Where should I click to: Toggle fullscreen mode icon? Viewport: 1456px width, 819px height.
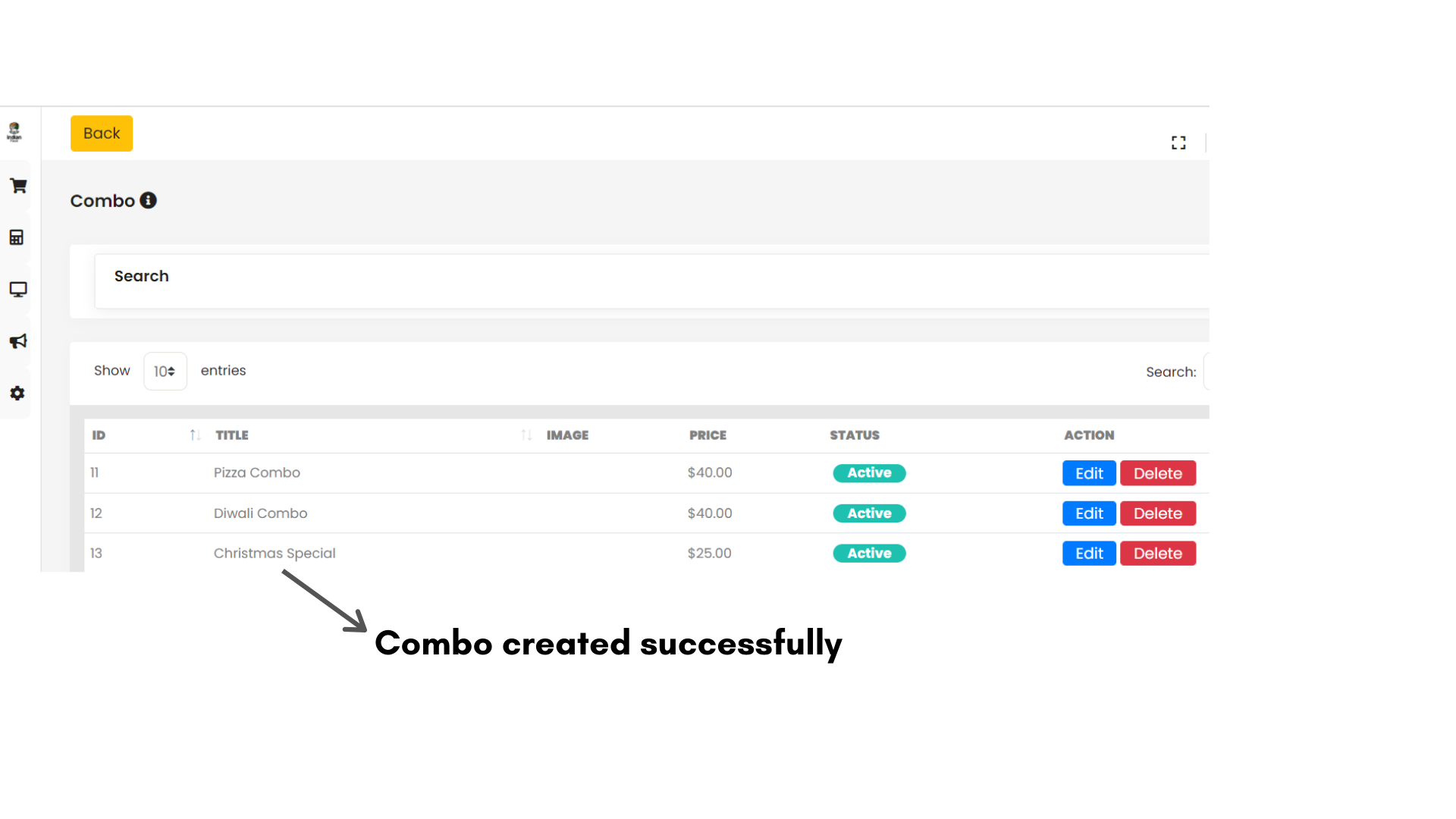pyautogui.click(x=1178, y=143)
